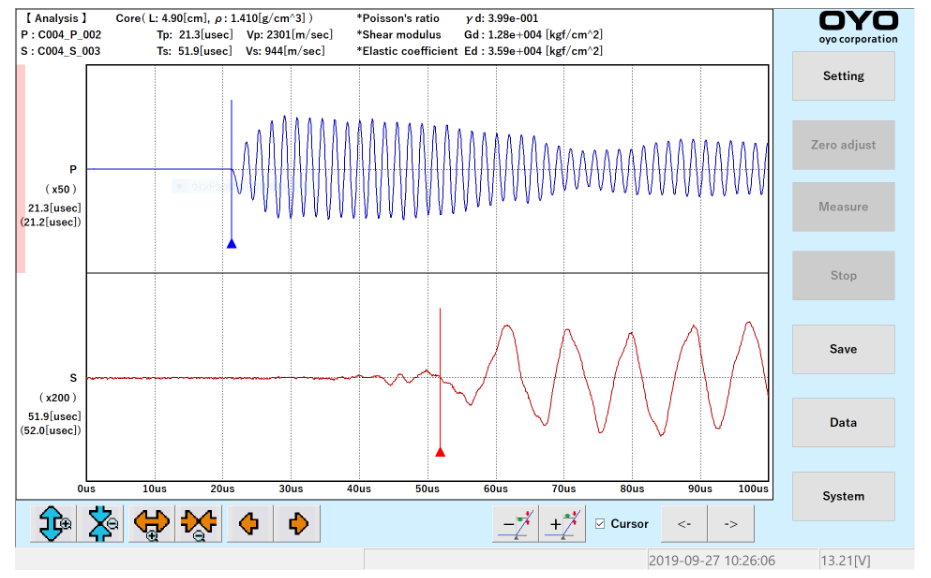Click the minus slope adjustment icon
This screenshot has height=578, width=931.
(515, 524)
